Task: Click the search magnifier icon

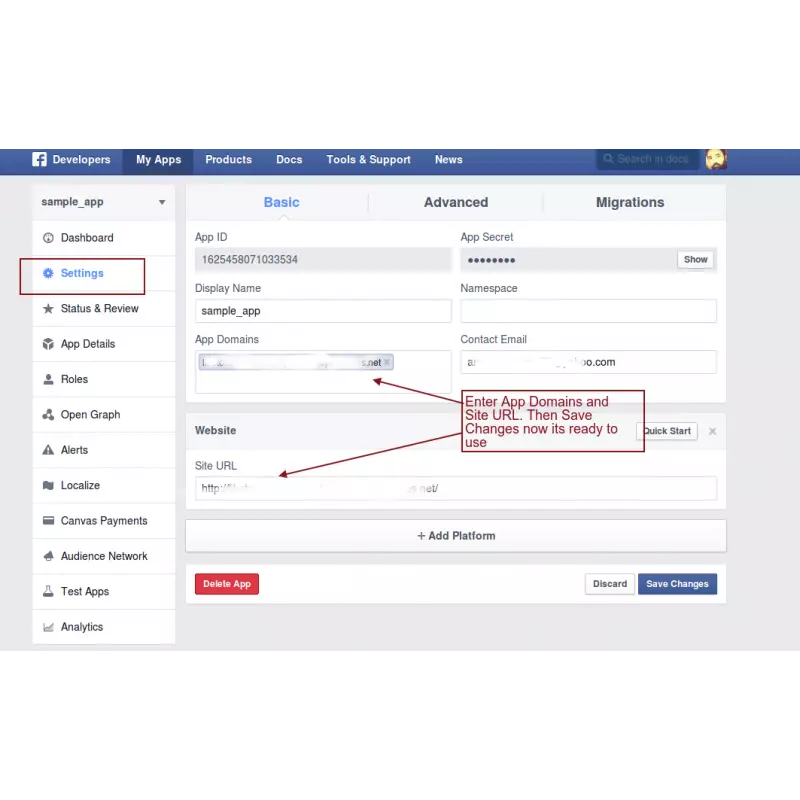Action: coord(608,159)
